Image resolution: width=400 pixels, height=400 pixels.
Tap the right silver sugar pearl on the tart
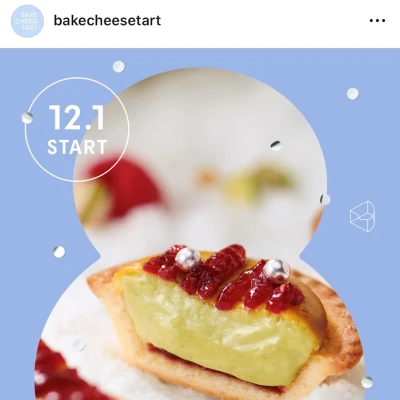pyautogui.click(x=277, y=271)
